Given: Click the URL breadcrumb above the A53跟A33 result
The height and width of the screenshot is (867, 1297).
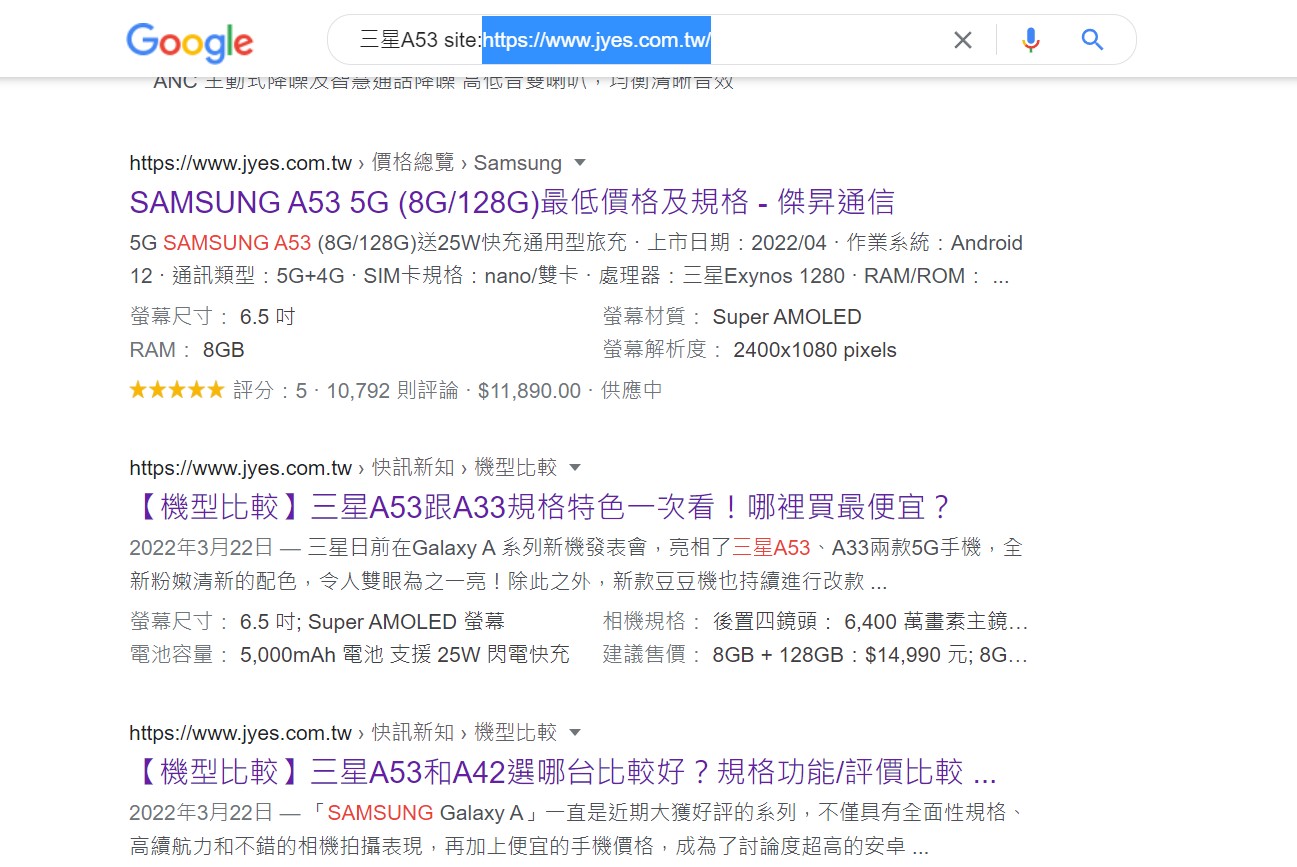Looking at the screenshot, I should [343, 468].
